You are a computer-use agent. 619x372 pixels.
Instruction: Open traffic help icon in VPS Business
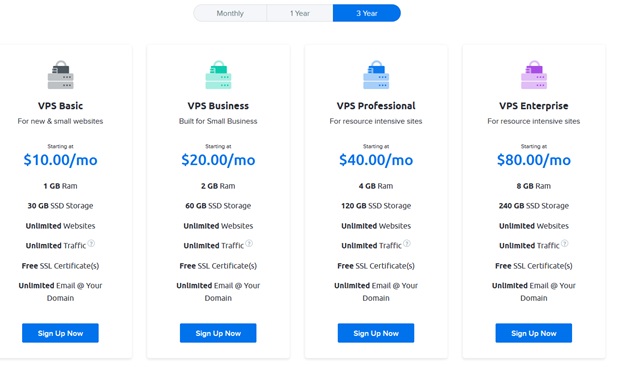coord(249,243)
